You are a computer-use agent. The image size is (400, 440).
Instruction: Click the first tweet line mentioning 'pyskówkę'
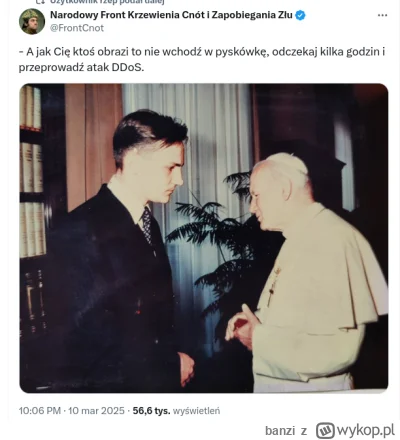[202, 52]
